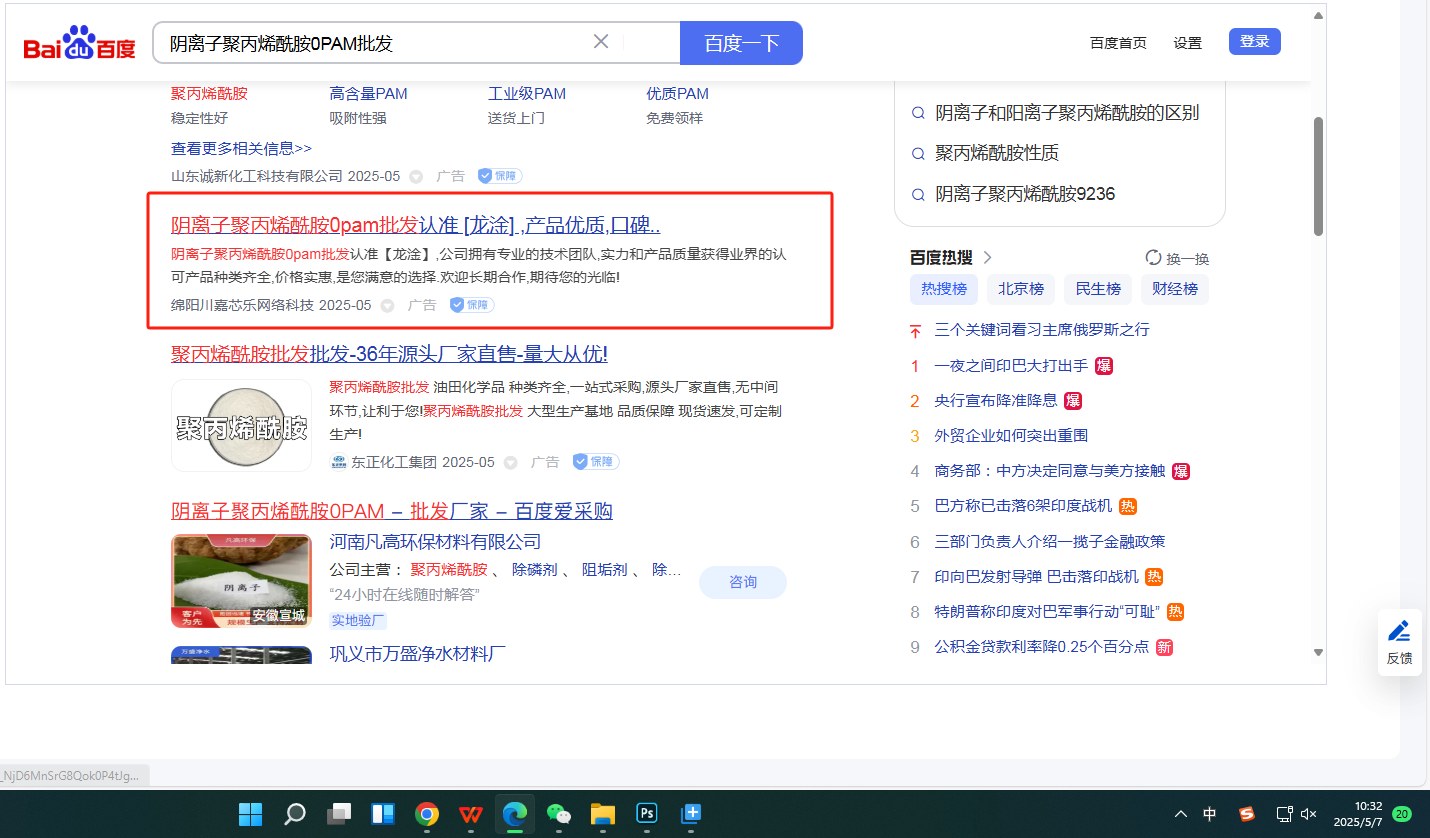The width and height of the screenshot is (1430, 838).
Task: Switch to the 北京榜 tab
Action: 1020,289
